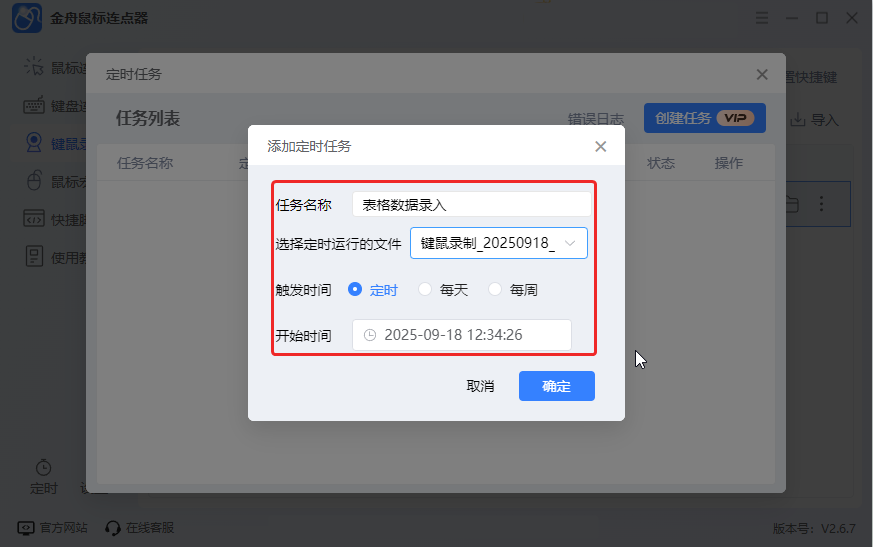Click the clock icon in start time
The height and width of the screenshot is (547, 873).
point(370,335)
